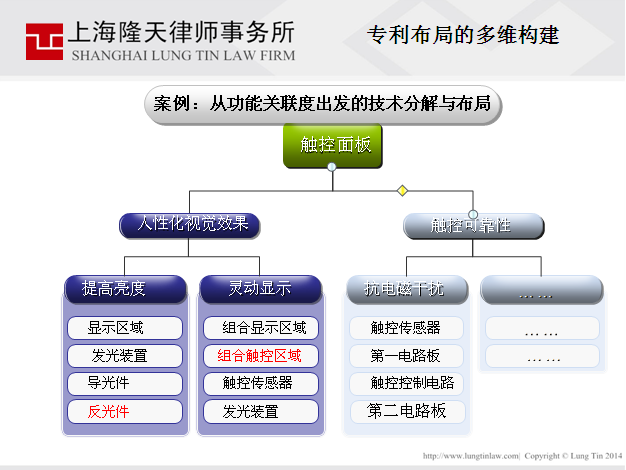Select the 灵动显示 column header
Screen dimensions: 626x470
[261, 289]
